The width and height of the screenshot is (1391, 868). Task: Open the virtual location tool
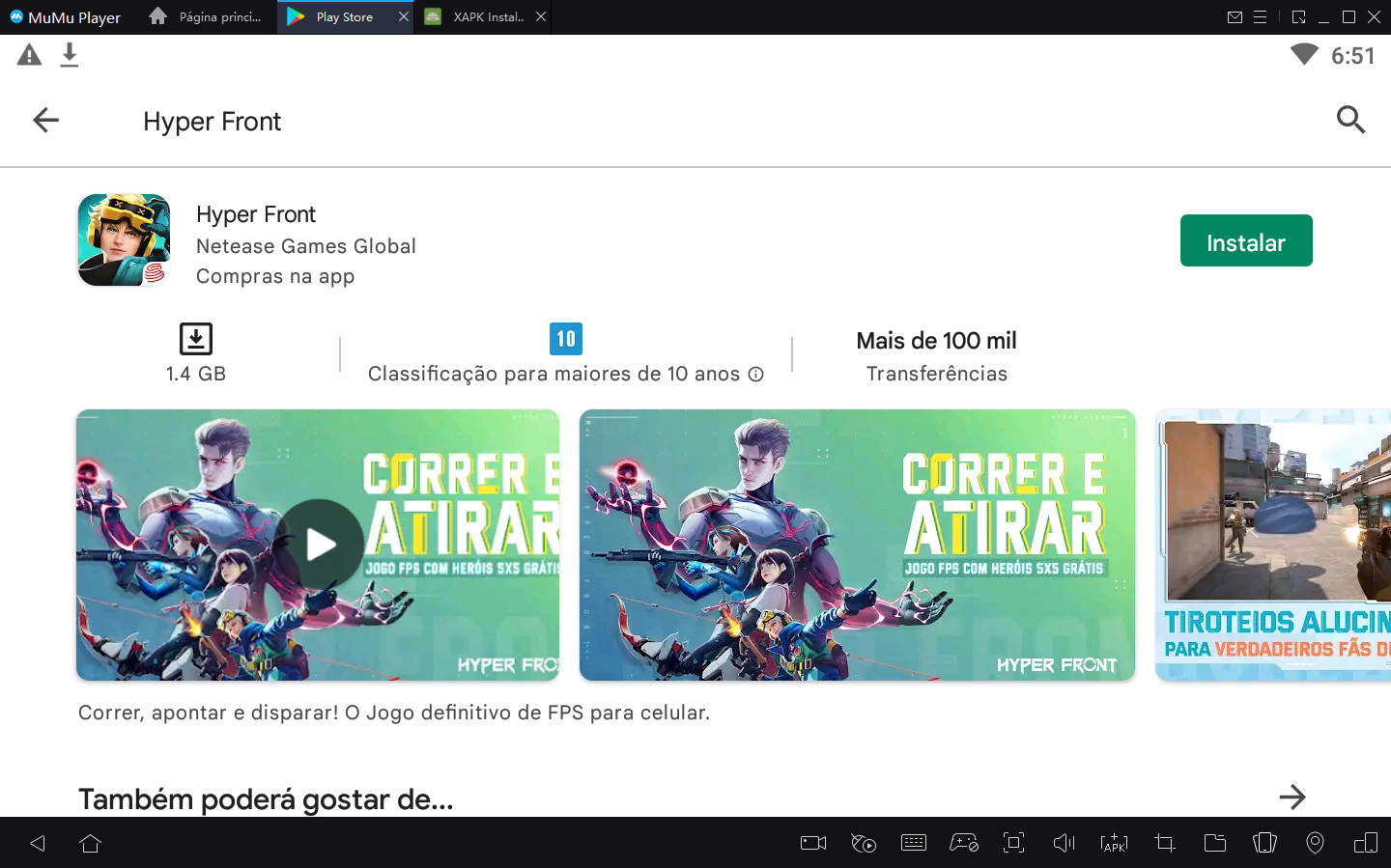pyautogui.click(x=1315, y=843)
